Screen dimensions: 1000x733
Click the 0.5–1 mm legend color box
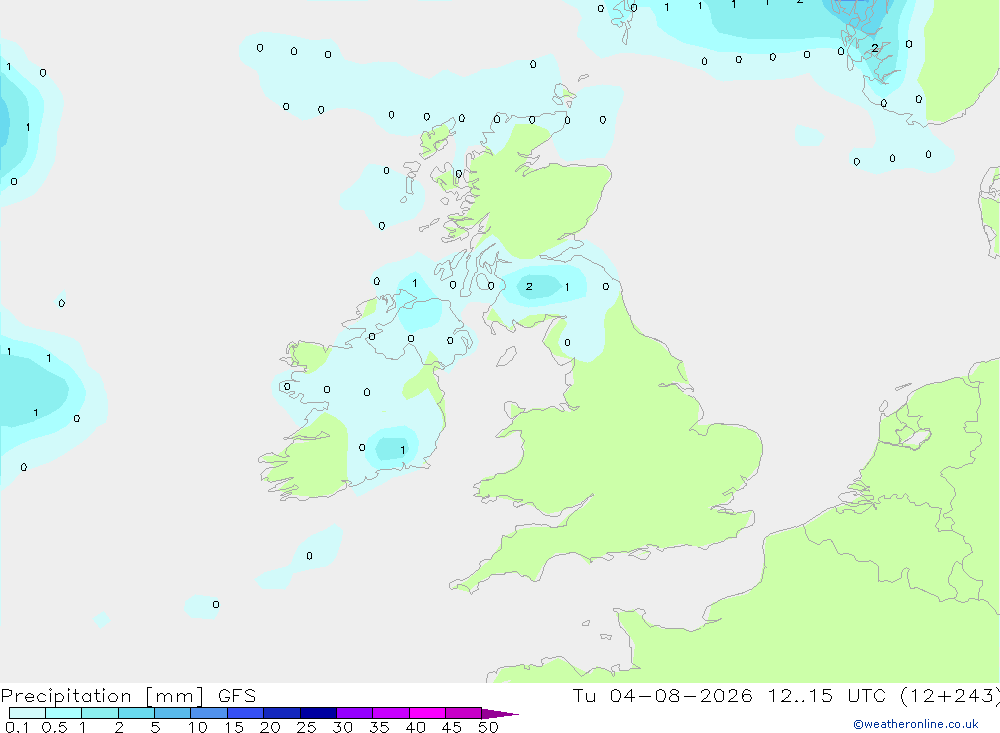click(63, 713)
